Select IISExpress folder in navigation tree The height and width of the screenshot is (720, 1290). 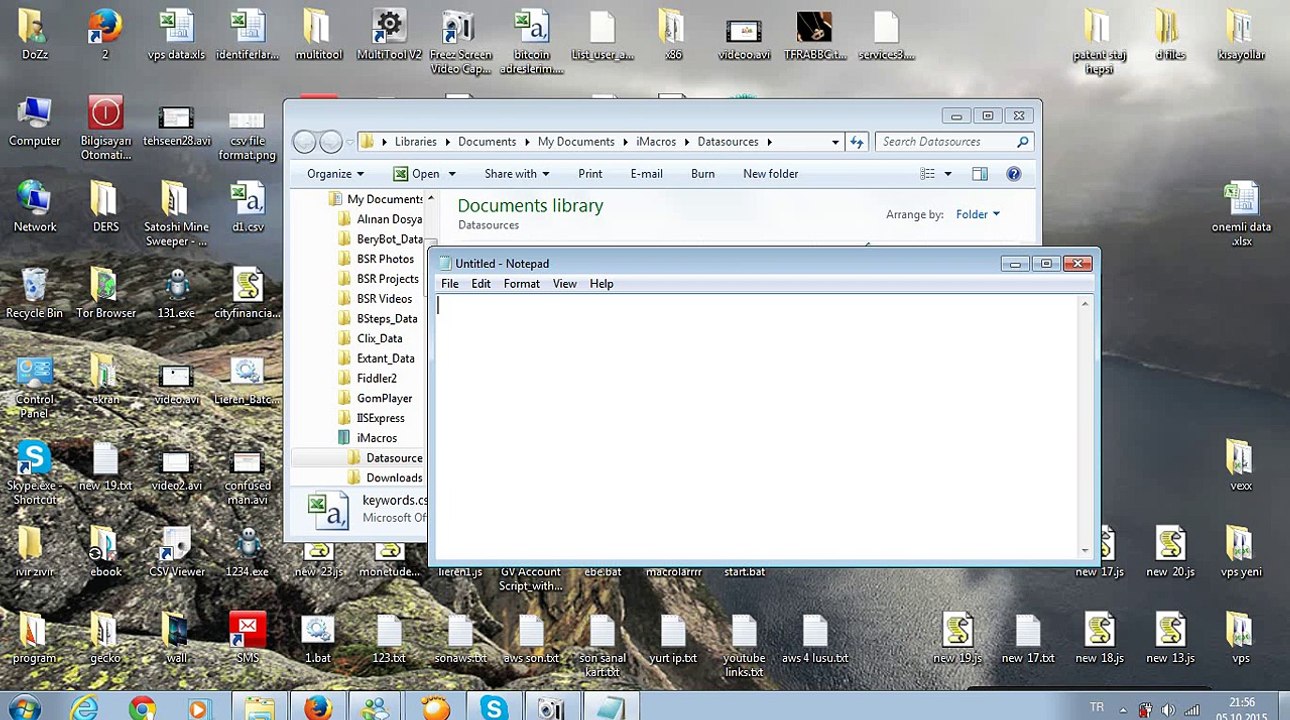pyautogui.click(x=380, y=419)
